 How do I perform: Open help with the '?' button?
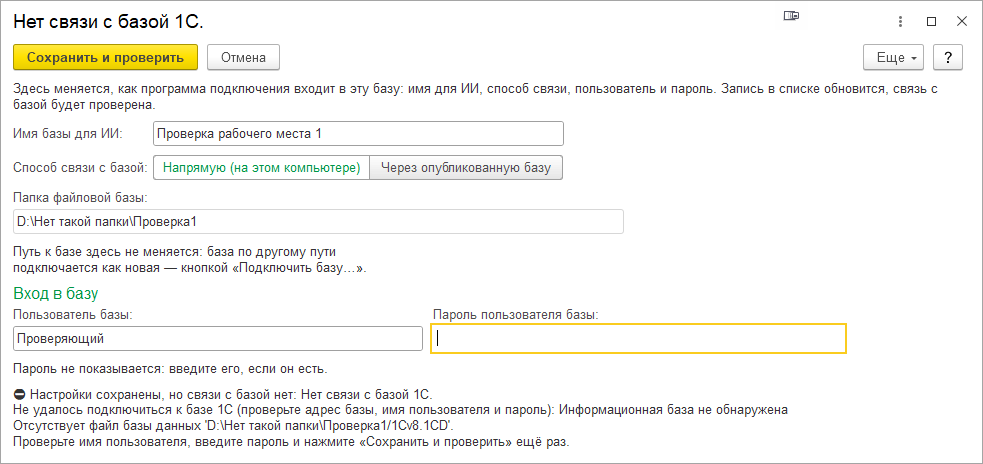pyautogui.click(x=948, y=57)
